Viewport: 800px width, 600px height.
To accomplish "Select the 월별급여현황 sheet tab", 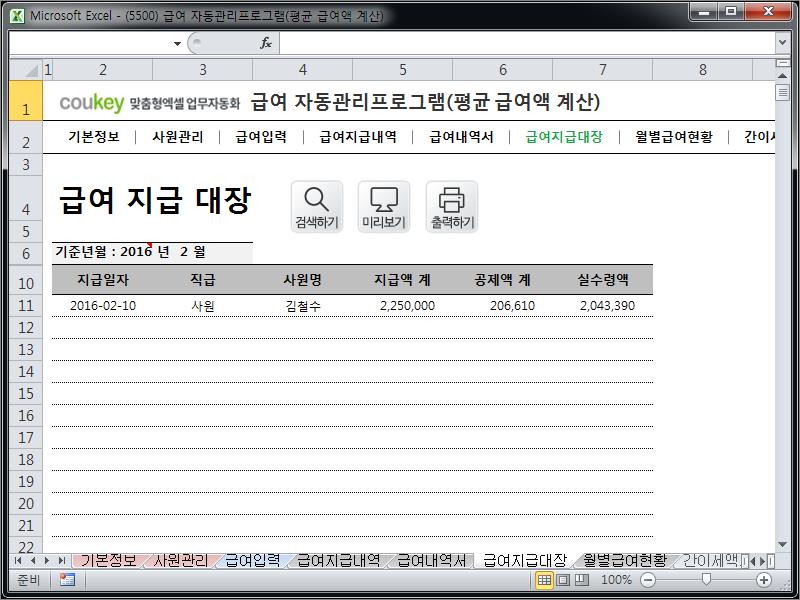I will coord(625,560).
